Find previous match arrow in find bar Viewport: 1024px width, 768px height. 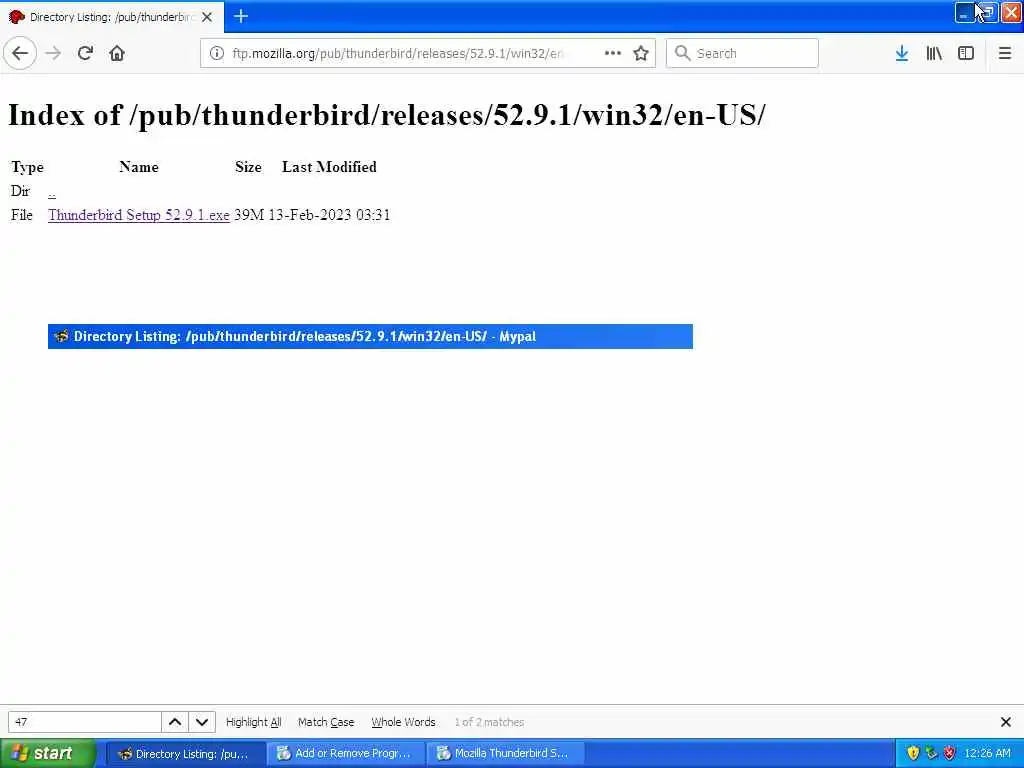point(175,722)
